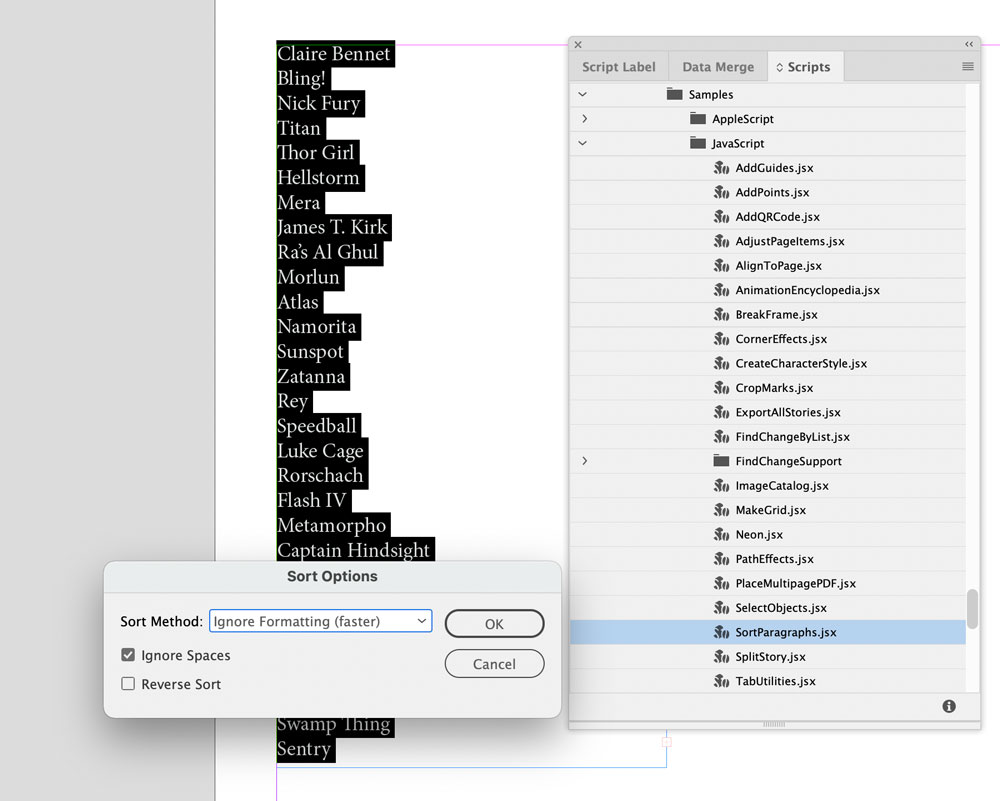Open the Sort Method dropdown
The width and height of the screenshot is (1000, 801).
tap(321, 621)
